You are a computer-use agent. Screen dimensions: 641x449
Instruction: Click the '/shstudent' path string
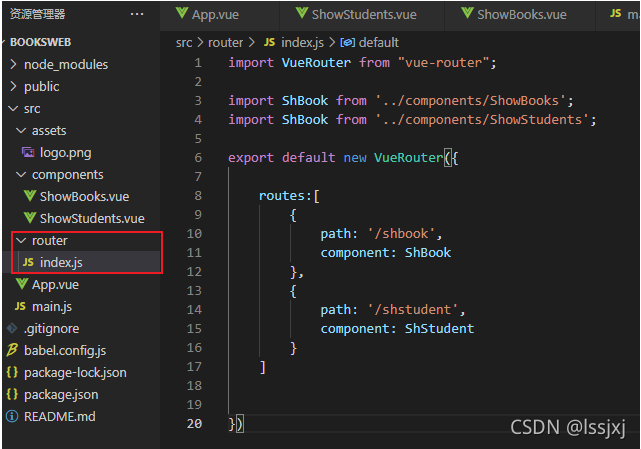pos(412,310)
